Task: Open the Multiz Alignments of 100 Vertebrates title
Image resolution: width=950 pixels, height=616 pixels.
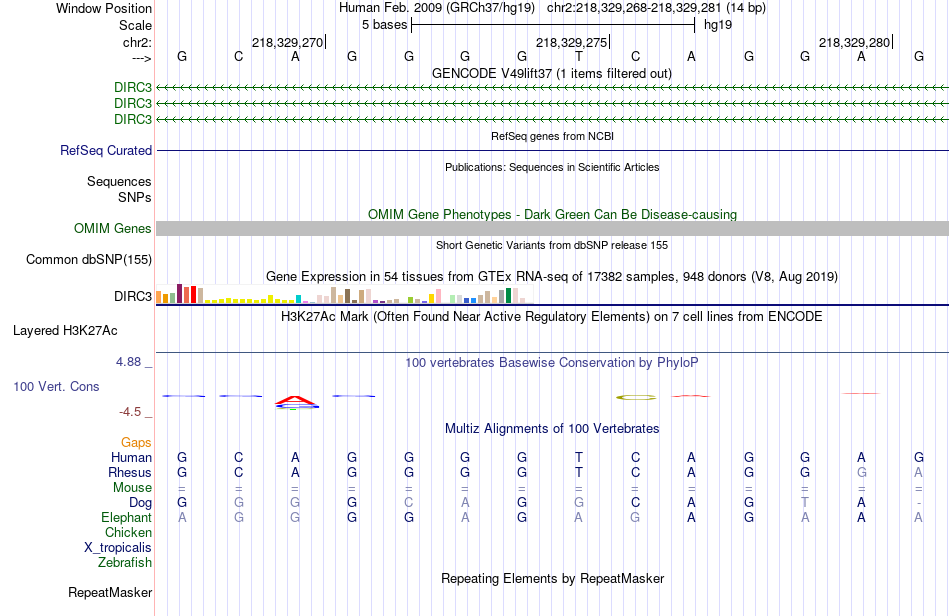Action: click(x=552, y=428)
